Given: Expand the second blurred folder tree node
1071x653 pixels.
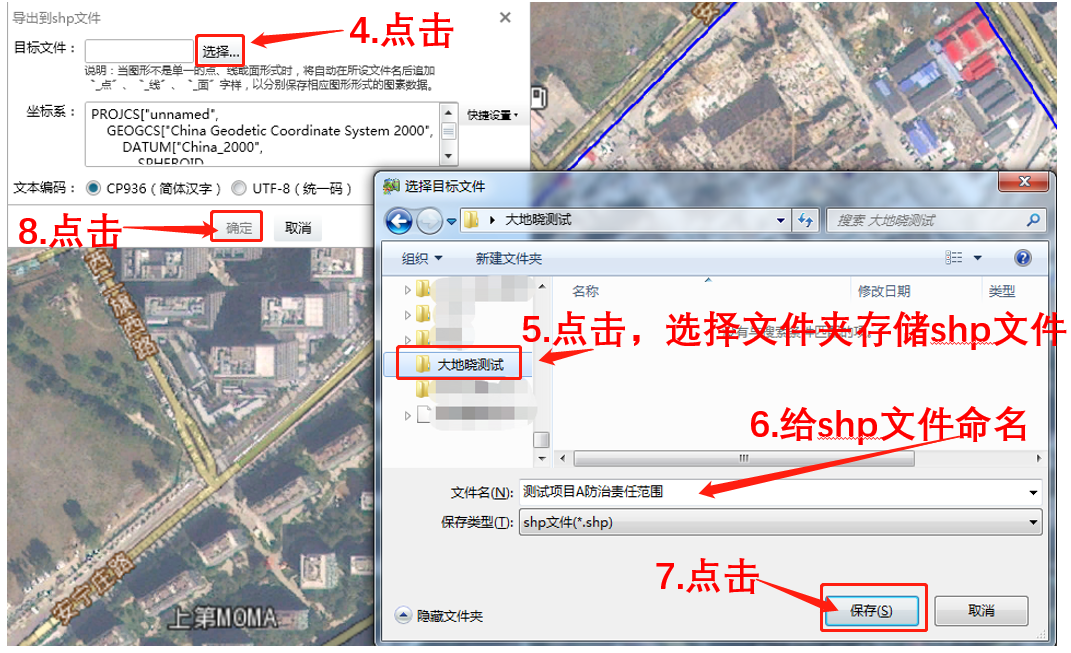Looking at the screenshot, I should click(x=408, y=315).
